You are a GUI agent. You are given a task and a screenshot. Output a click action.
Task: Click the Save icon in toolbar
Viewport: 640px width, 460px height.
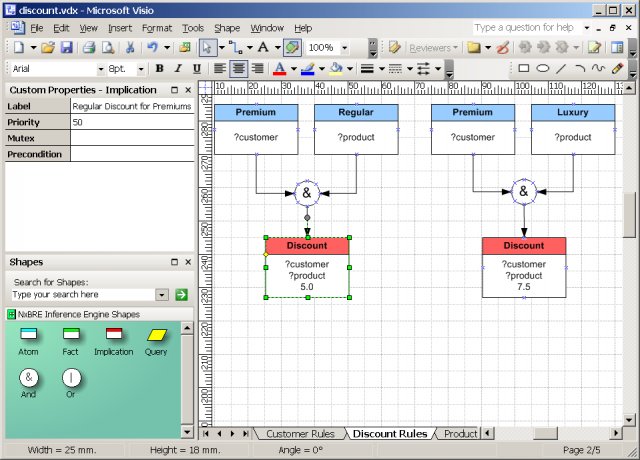[x=66, y=47]
